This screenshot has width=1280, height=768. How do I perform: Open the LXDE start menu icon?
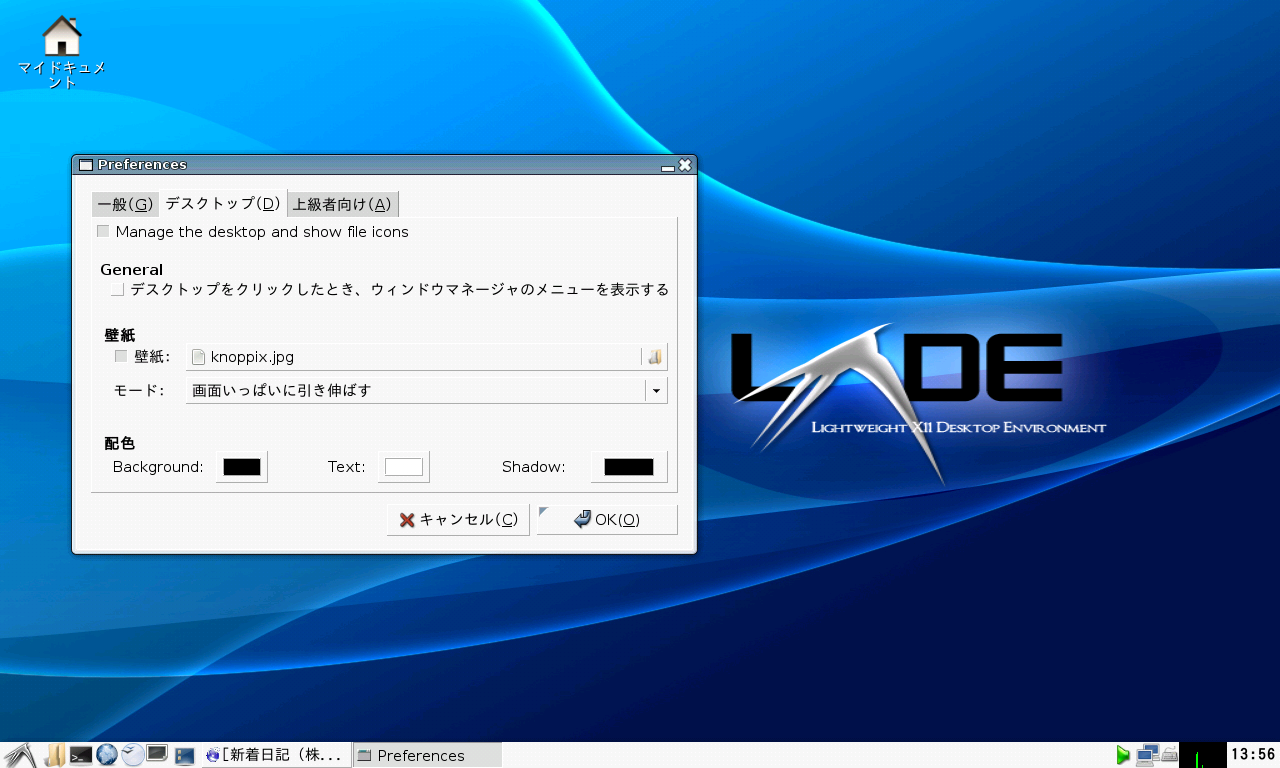(x=19, y=755)
